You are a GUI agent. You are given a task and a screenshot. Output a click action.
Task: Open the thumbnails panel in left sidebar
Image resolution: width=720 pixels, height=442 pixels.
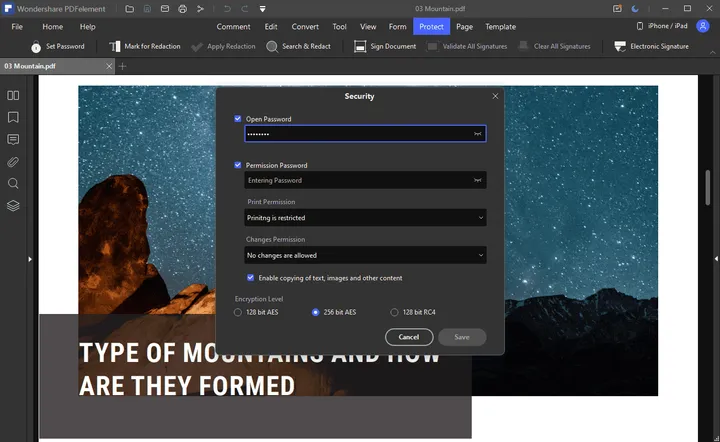pyautogui.click(x=13, y=95)
